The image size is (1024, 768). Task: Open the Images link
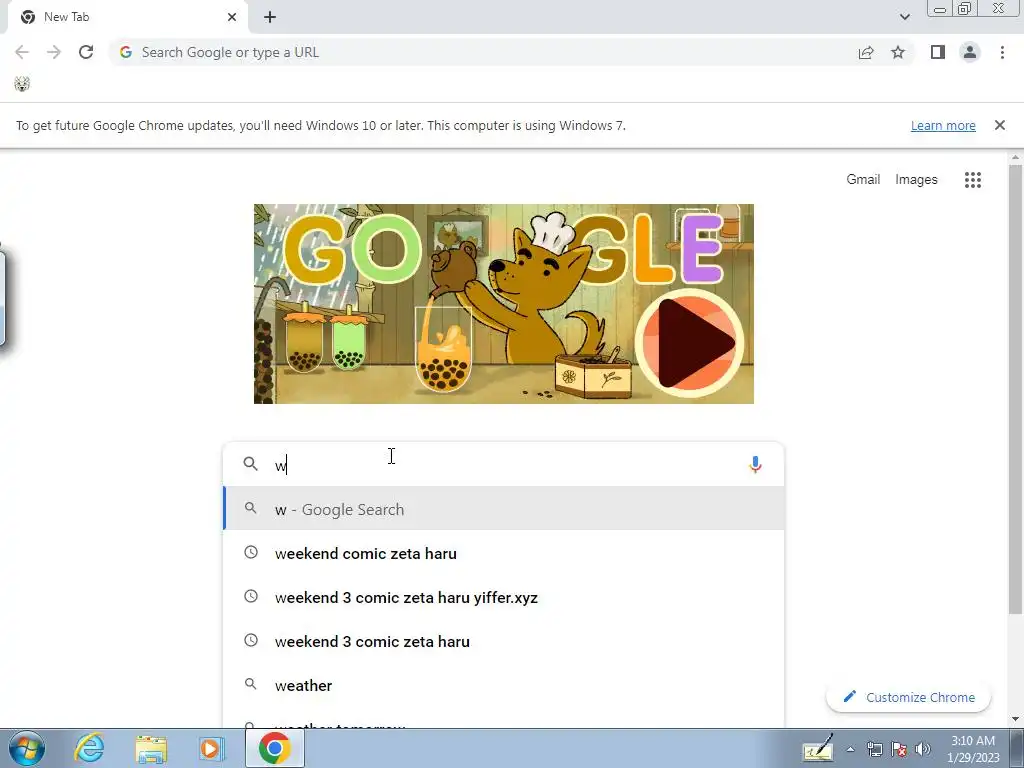pos(916,179)
